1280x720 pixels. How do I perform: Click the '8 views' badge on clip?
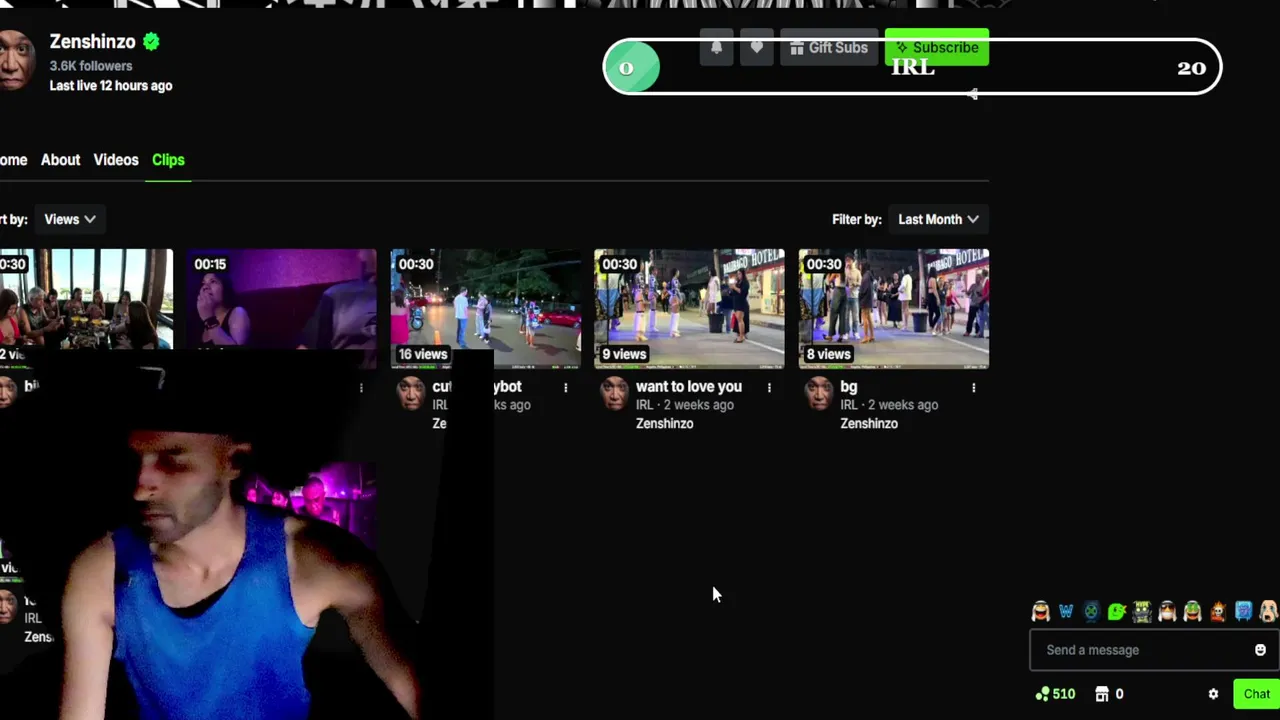828,354
